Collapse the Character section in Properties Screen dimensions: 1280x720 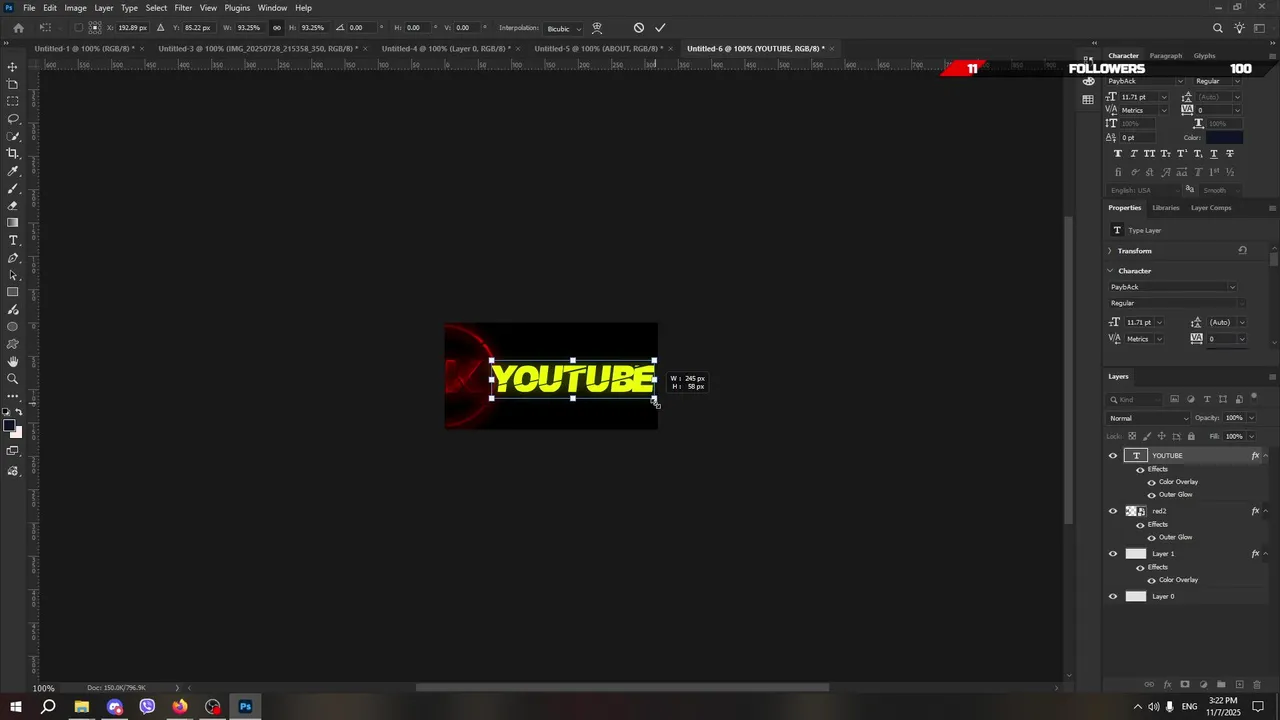(1110, 271)
